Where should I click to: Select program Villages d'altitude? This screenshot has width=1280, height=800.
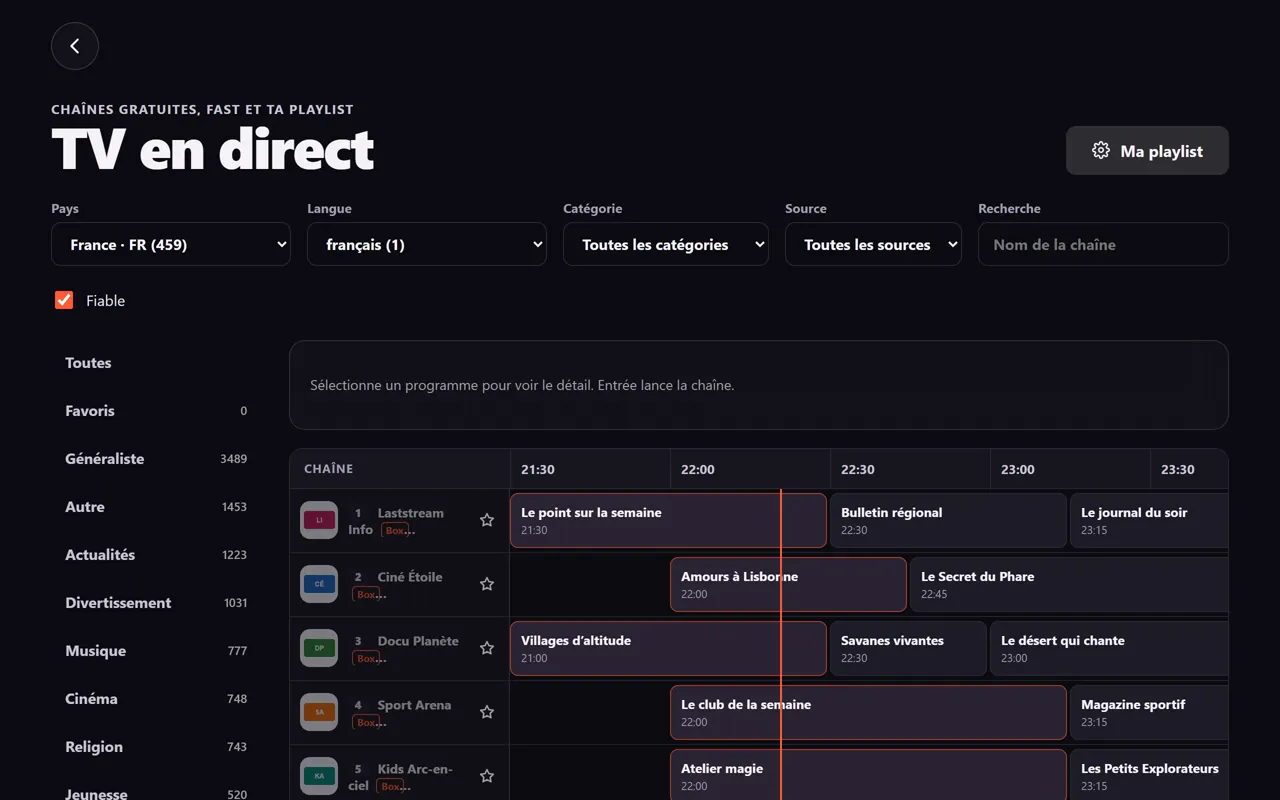coord(668,648)
